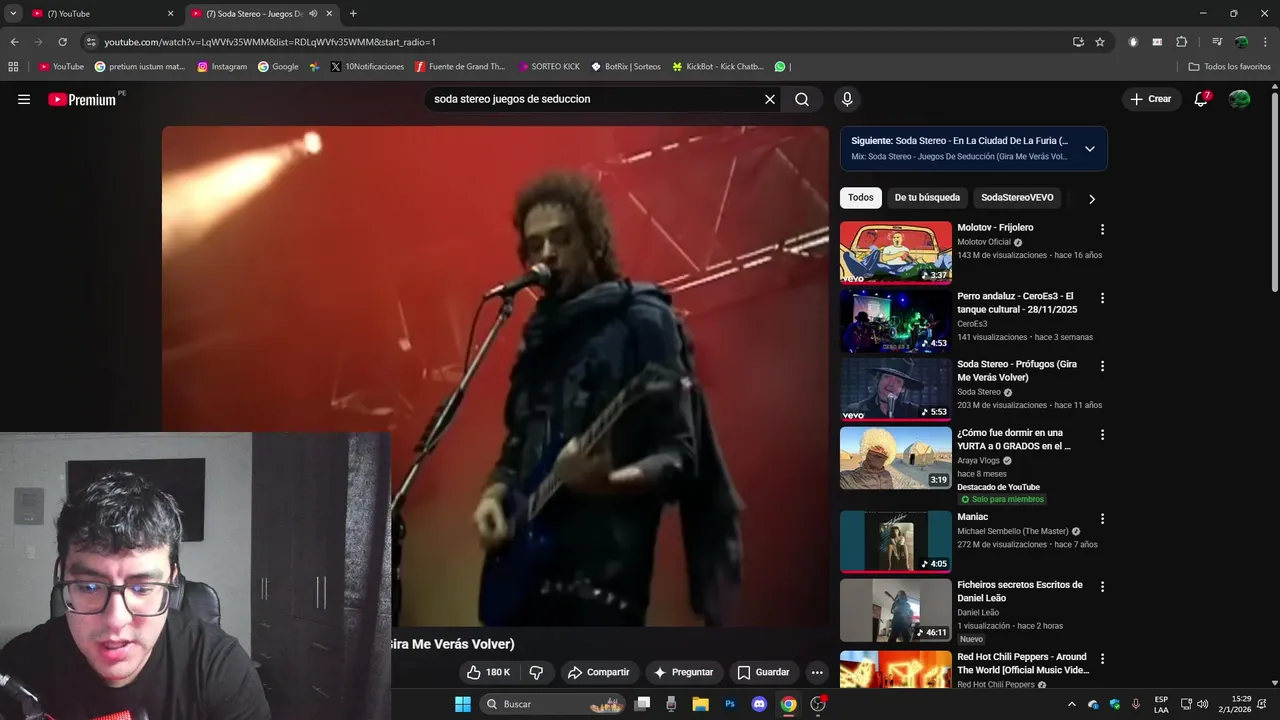Screen dimensions: 1280x720
Task: Open the YouTube guide hamburger menu
Action: click(x=24, y=99)
